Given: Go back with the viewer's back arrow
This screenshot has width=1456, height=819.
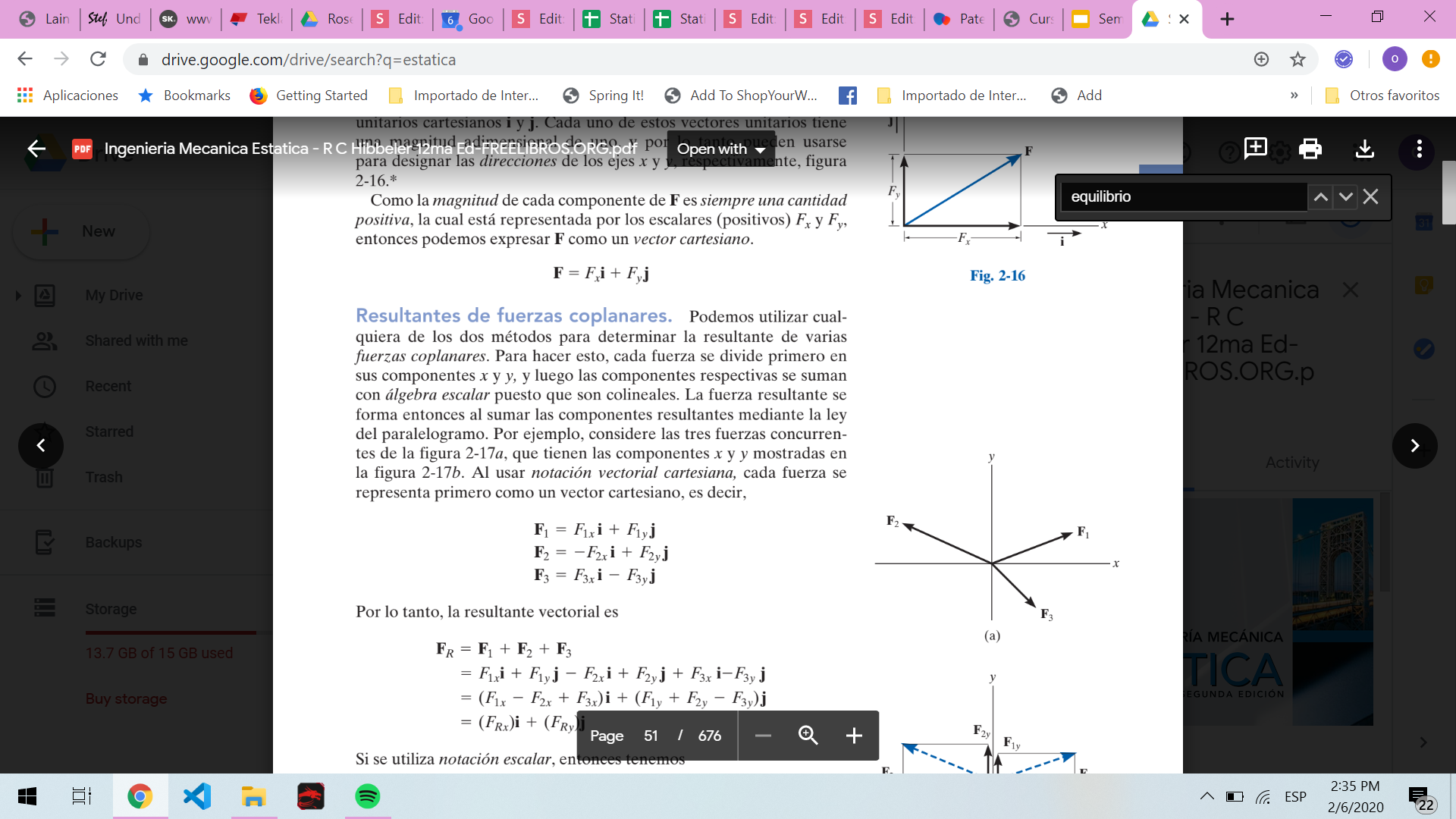Looking at the screenshot, I should pos(36,149).
